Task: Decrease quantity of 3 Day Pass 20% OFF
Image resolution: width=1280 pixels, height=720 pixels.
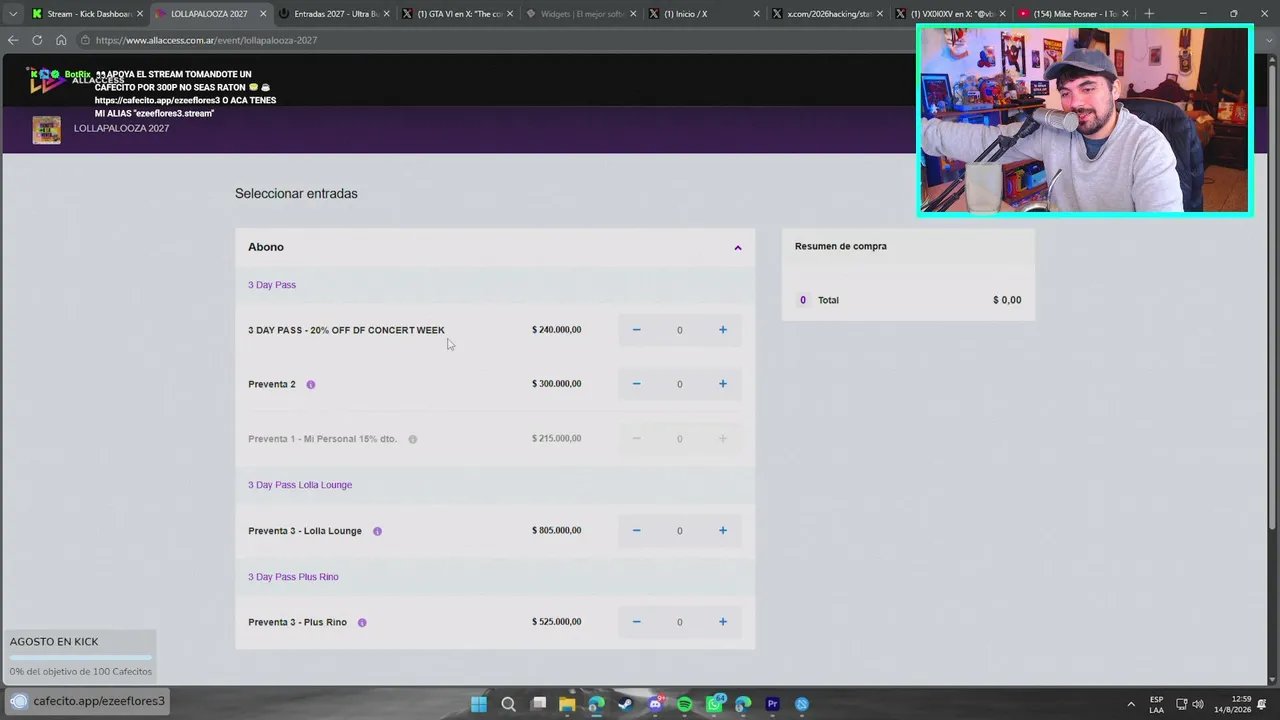Action: pyautogui.click(x=636, y=330)
